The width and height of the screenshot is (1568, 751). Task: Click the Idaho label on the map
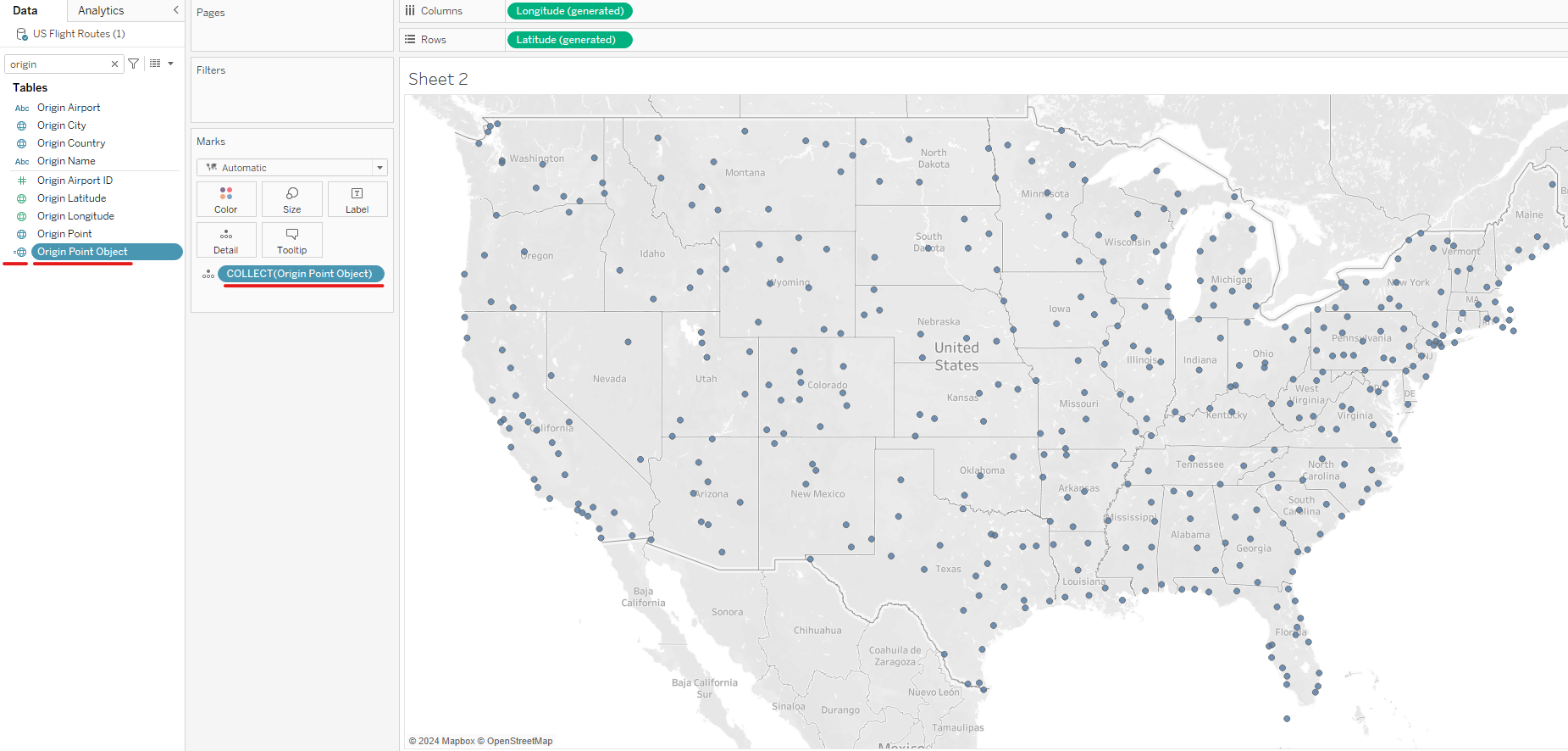(652, 253)
